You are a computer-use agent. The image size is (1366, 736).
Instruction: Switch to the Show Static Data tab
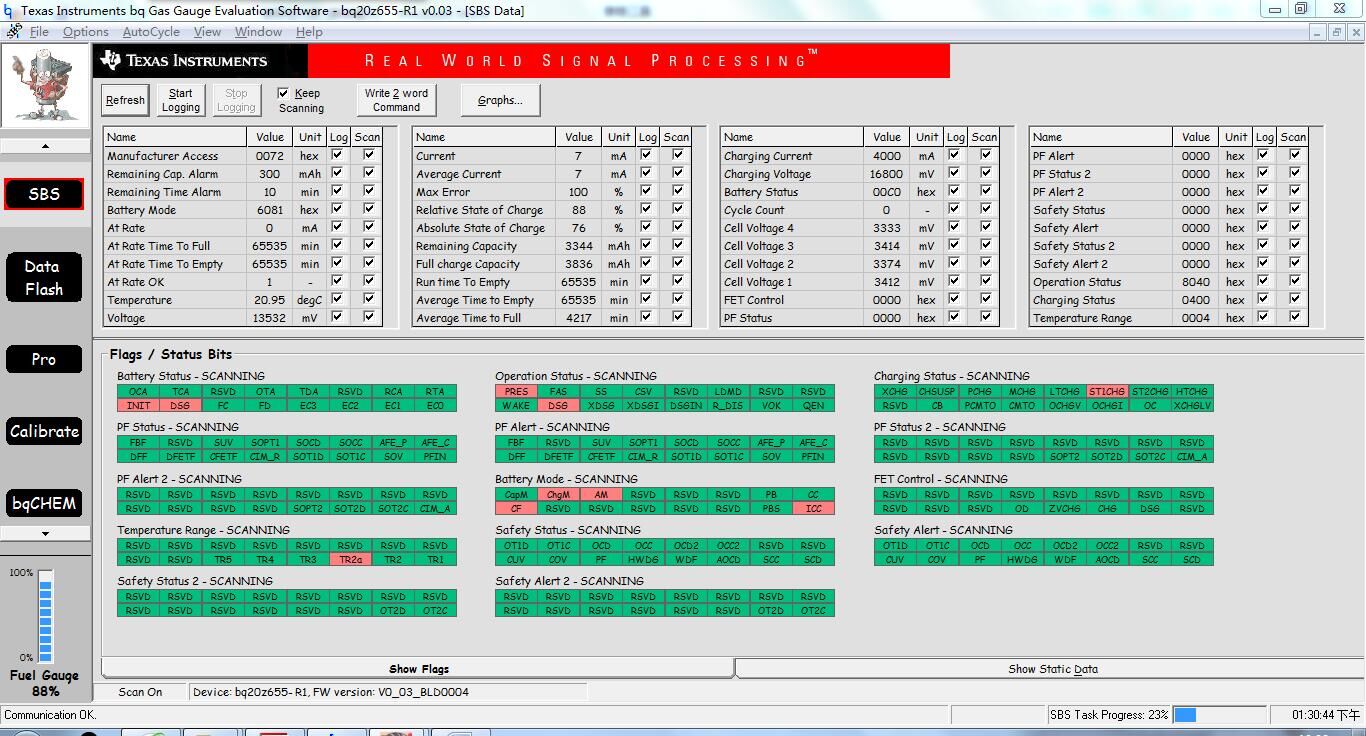click(x=1052, y=669)
